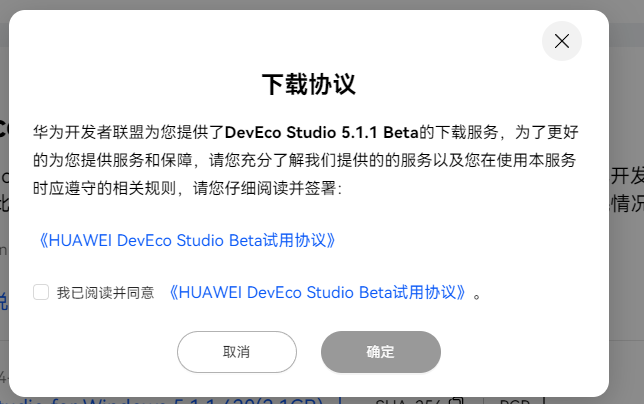This screenshot has width=644, height=404.
Task: Close the 下载协议 dialog with the X icon
Action: click(x=561, y=41)
